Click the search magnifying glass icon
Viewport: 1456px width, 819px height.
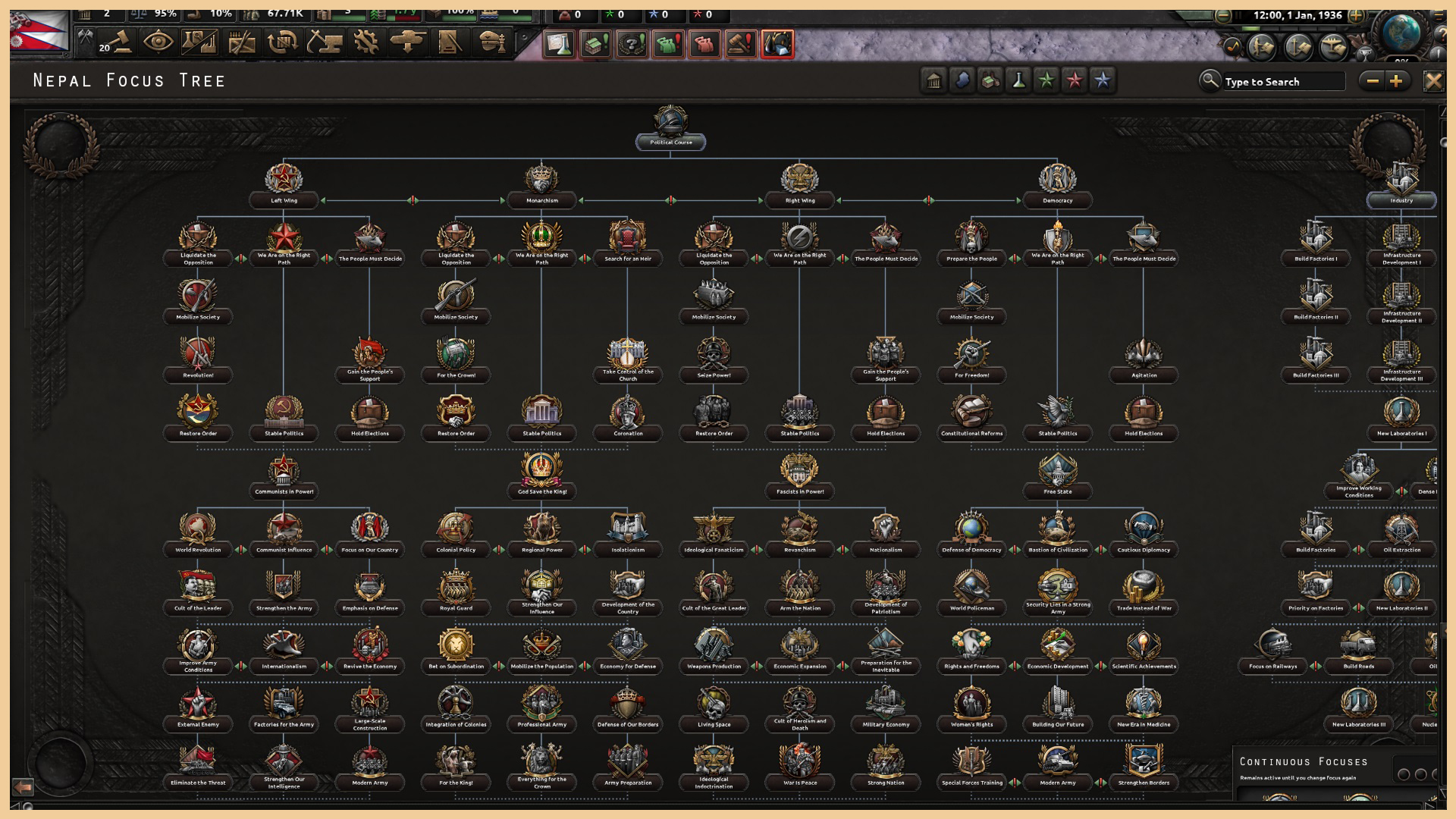point(1210,80)
